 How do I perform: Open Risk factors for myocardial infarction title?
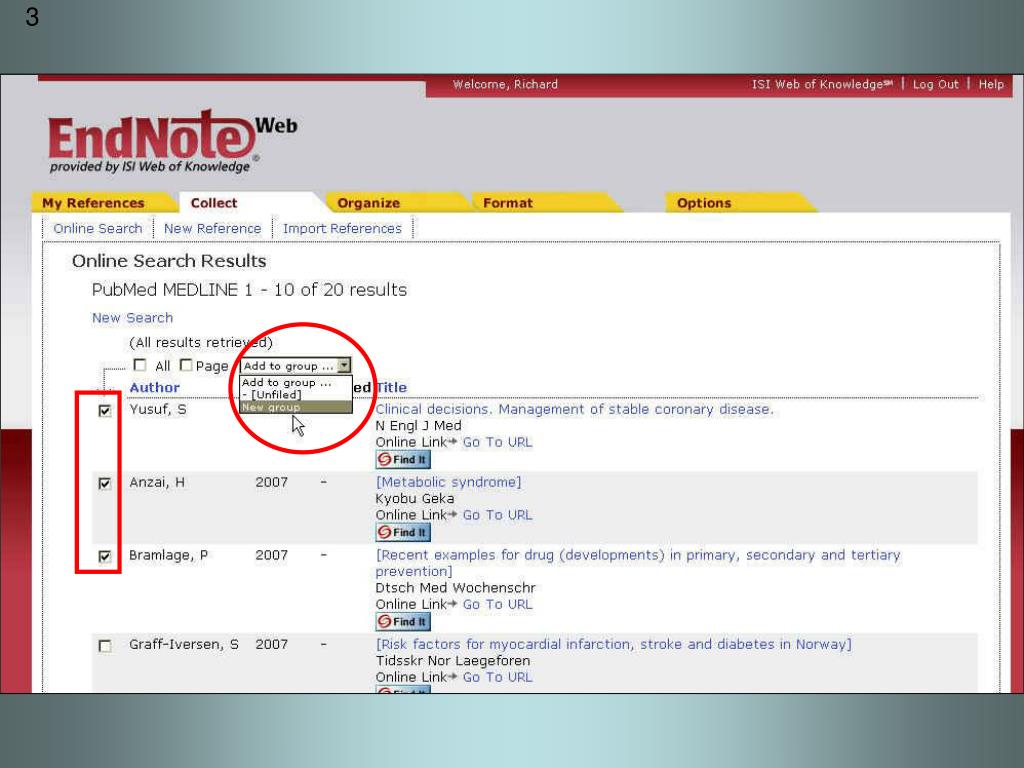613,645
